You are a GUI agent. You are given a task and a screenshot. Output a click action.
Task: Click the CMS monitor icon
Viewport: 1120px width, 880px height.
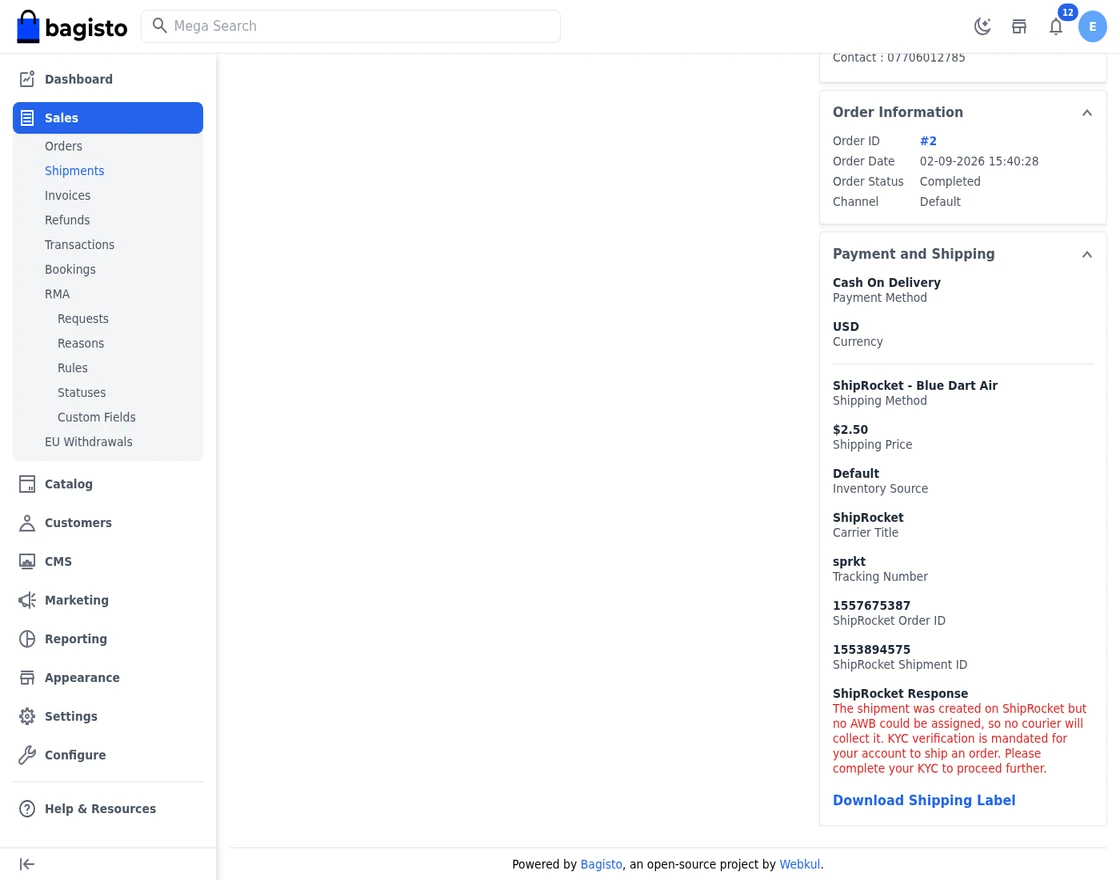pyautogui.click(x=27, y=561)
